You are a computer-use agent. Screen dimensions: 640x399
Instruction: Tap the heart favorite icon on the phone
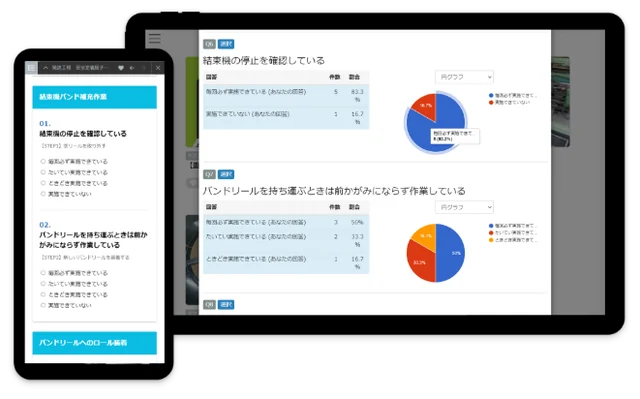121,68
